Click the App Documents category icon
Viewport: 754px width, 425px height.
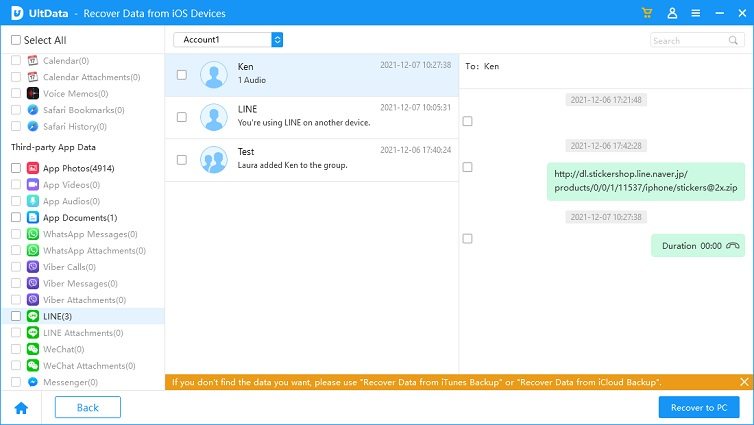[33, 217]
